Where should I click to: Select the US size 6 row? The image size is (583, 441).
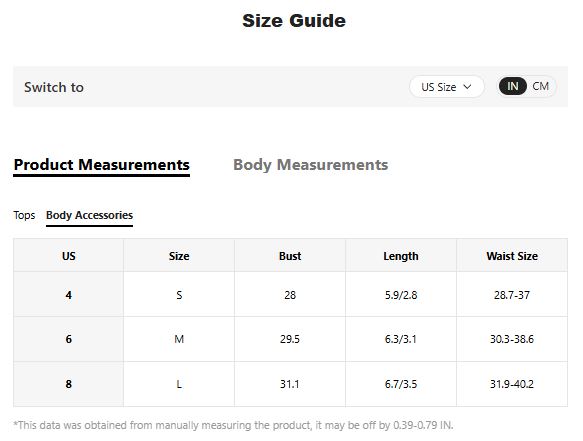coord(290,339)
